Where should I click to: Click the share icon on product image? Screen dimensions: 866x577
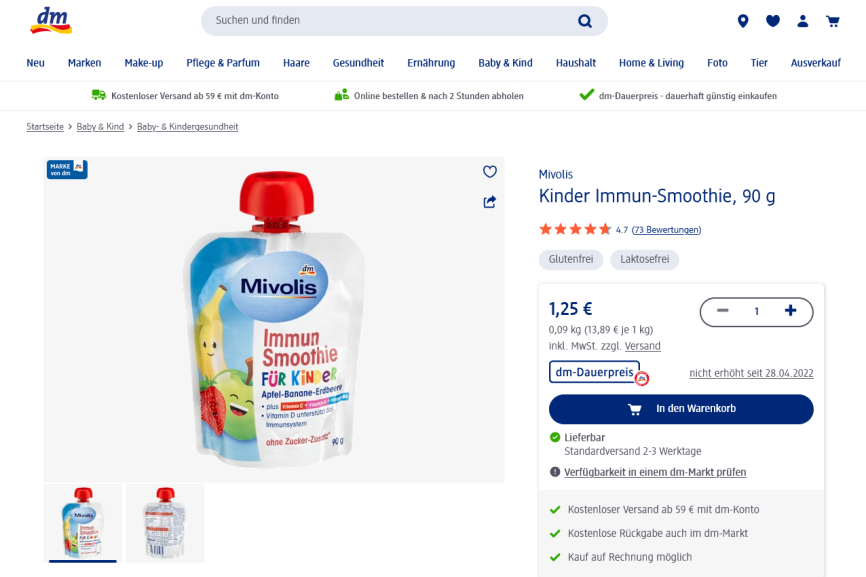(489, 202)
